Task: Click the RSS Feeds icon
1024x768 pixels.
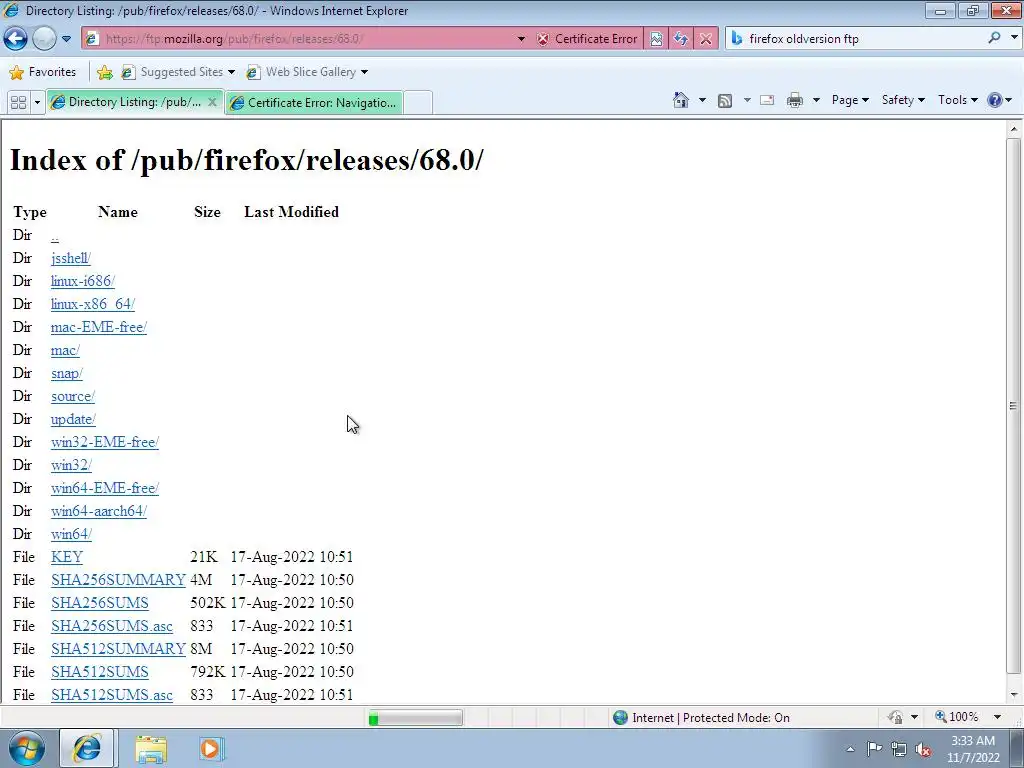Action: 725,100
